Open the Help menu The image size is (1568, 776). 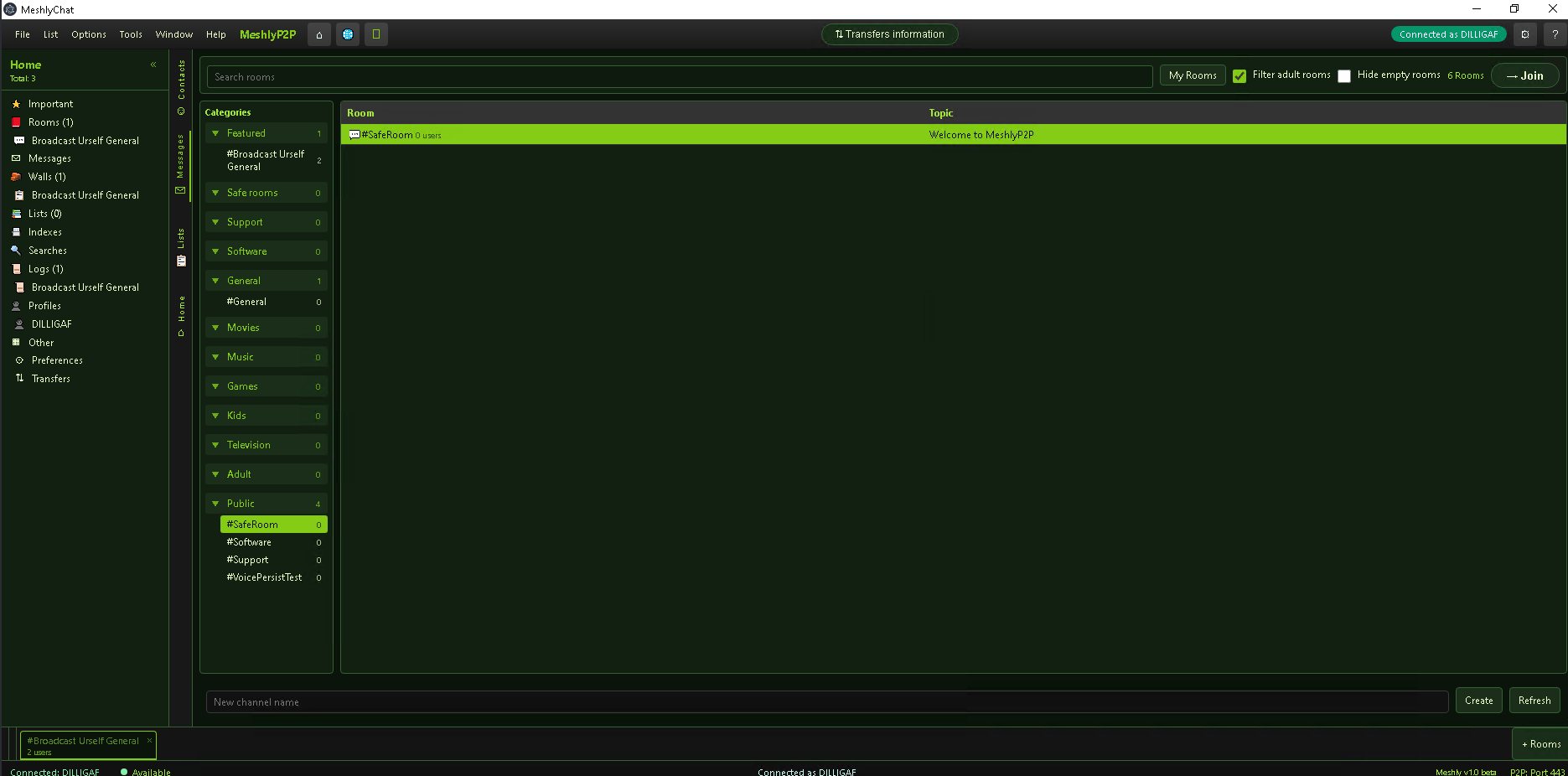[216, 34]
